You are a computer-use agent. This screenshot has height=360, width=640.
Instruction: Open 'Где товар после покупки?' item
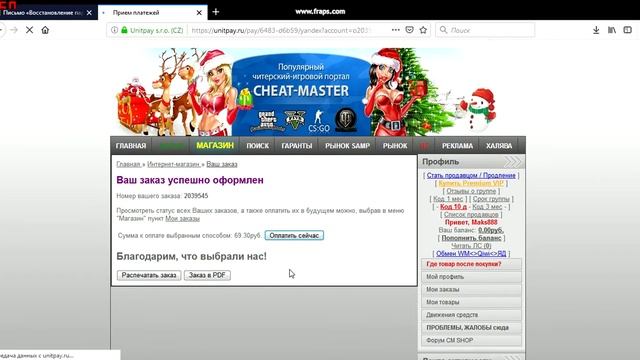pyautogui.click(x=471, y=264)
